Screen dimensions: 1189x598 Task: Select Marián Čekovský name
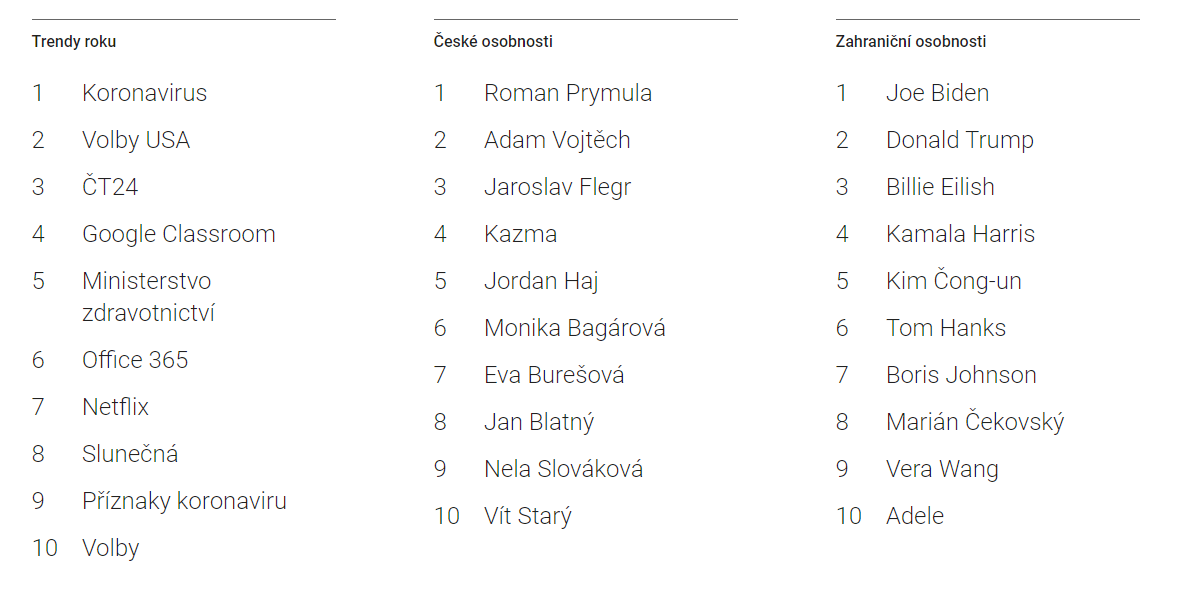(975, 421)
